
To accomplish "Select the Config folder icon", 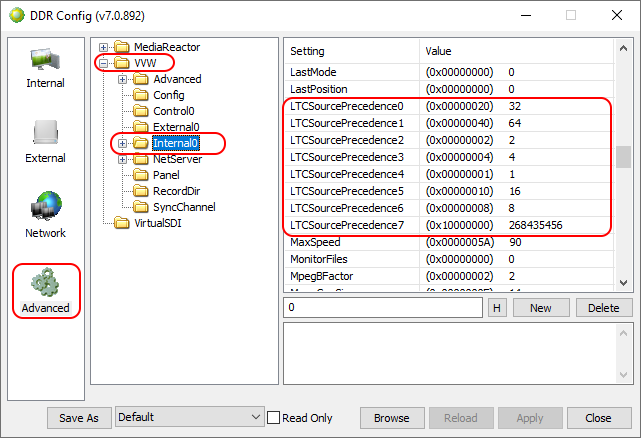I will (x=141, y=95).
